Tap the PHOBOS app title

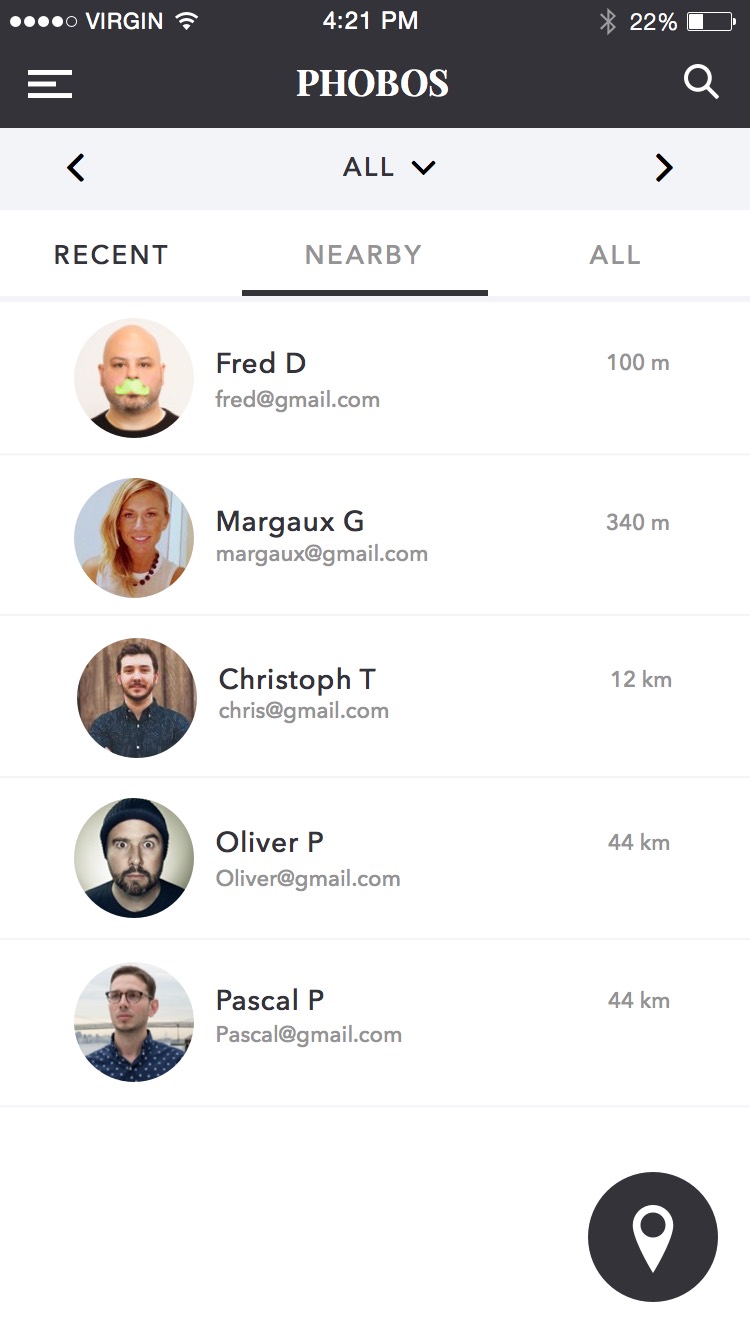tap(373, 83)
